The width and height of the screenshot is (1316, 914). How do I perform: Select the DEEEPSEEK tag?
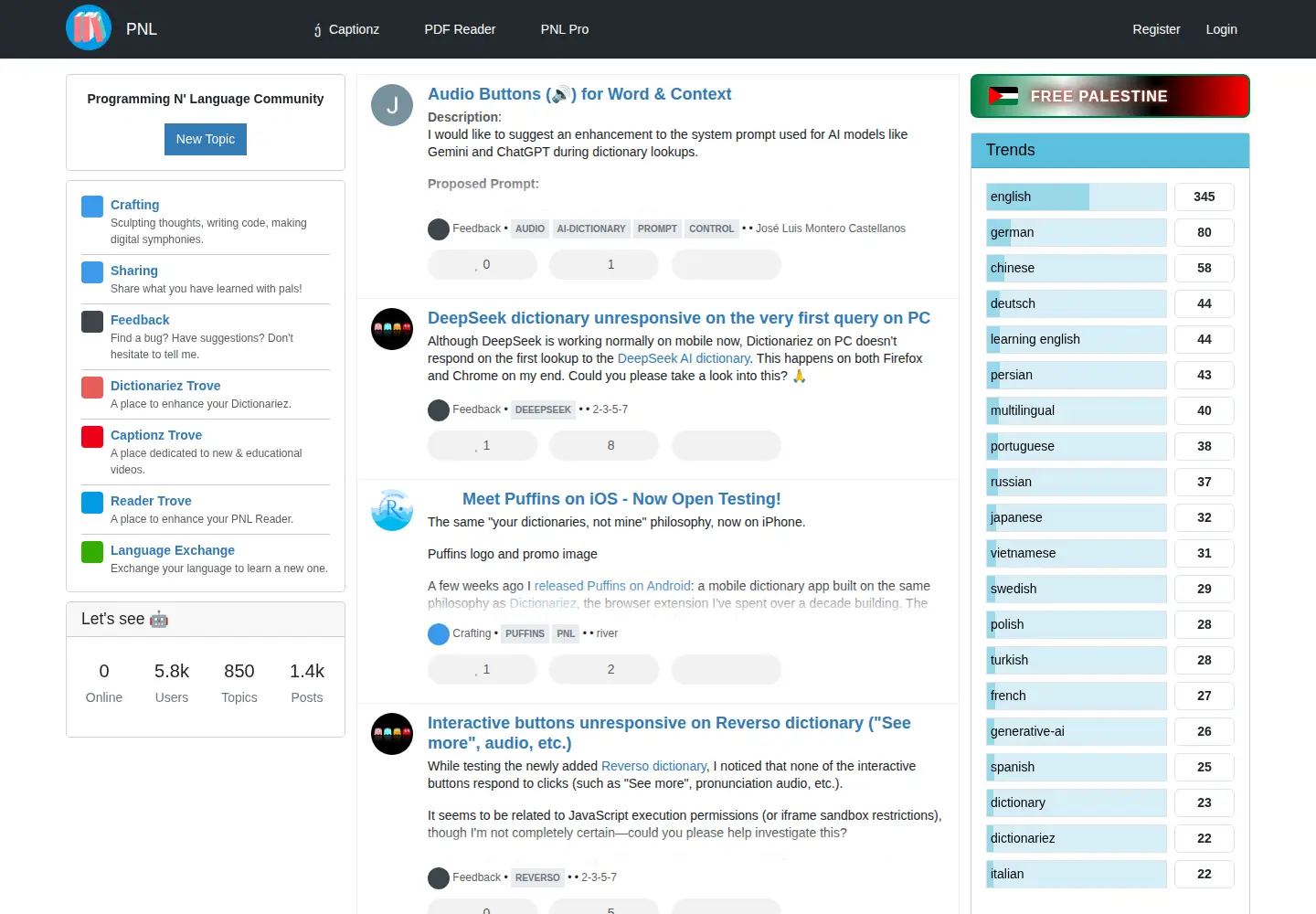click(543, 409)
